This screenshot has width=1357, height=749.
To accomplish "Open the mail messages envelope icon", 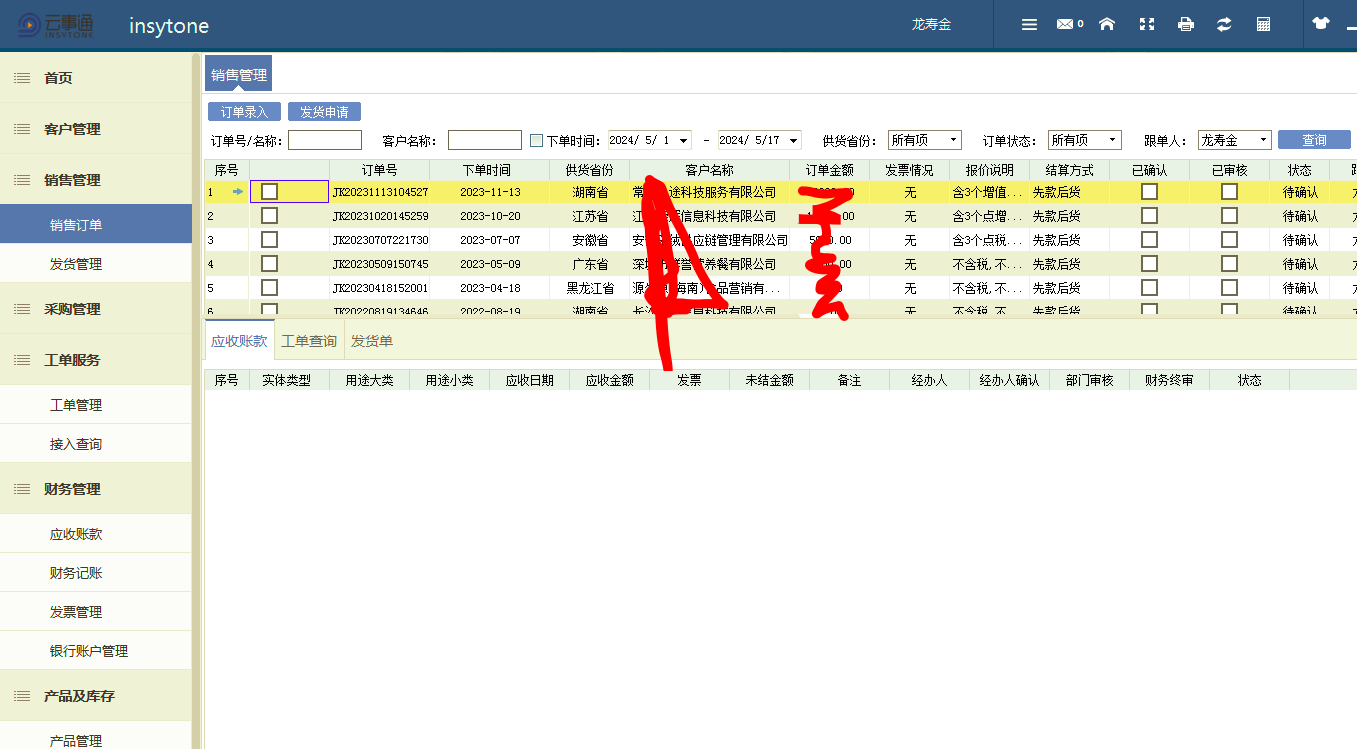I will tap(1065, 25).
